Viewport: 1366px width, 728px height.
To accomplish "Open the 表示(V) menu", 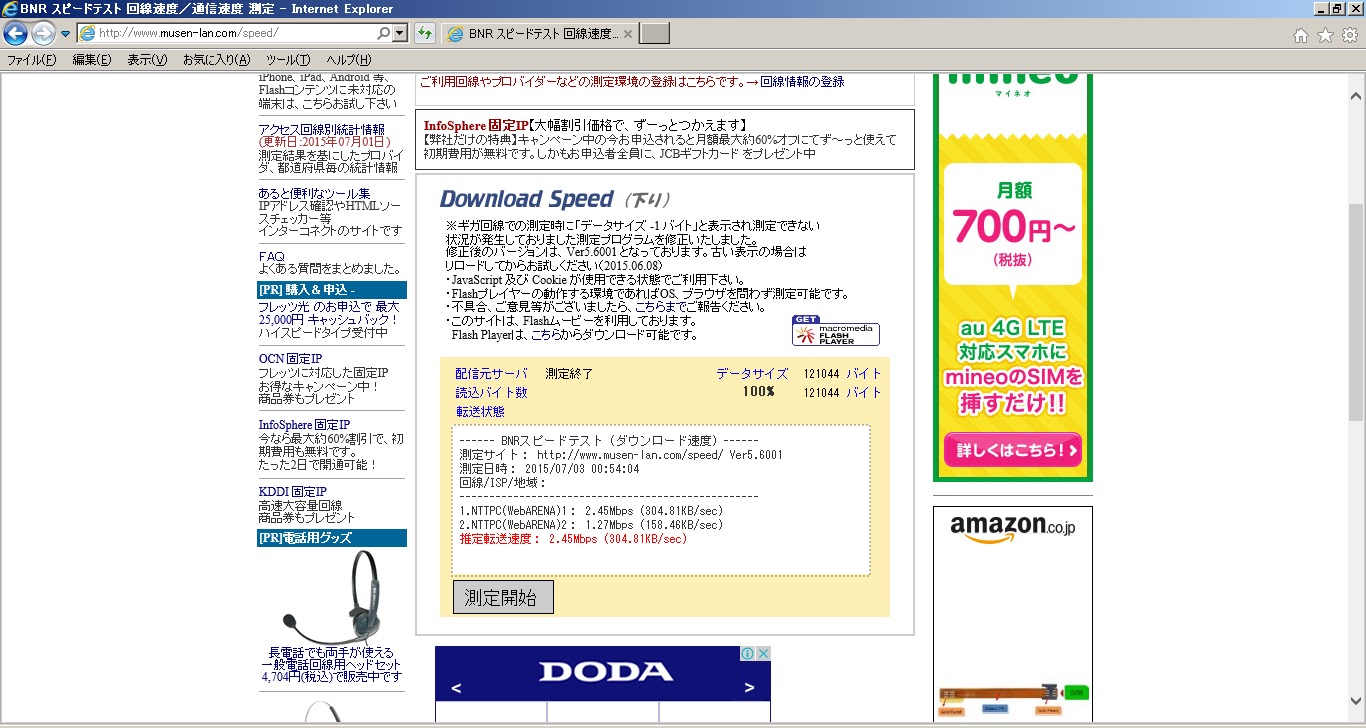I will pos(147,60).
